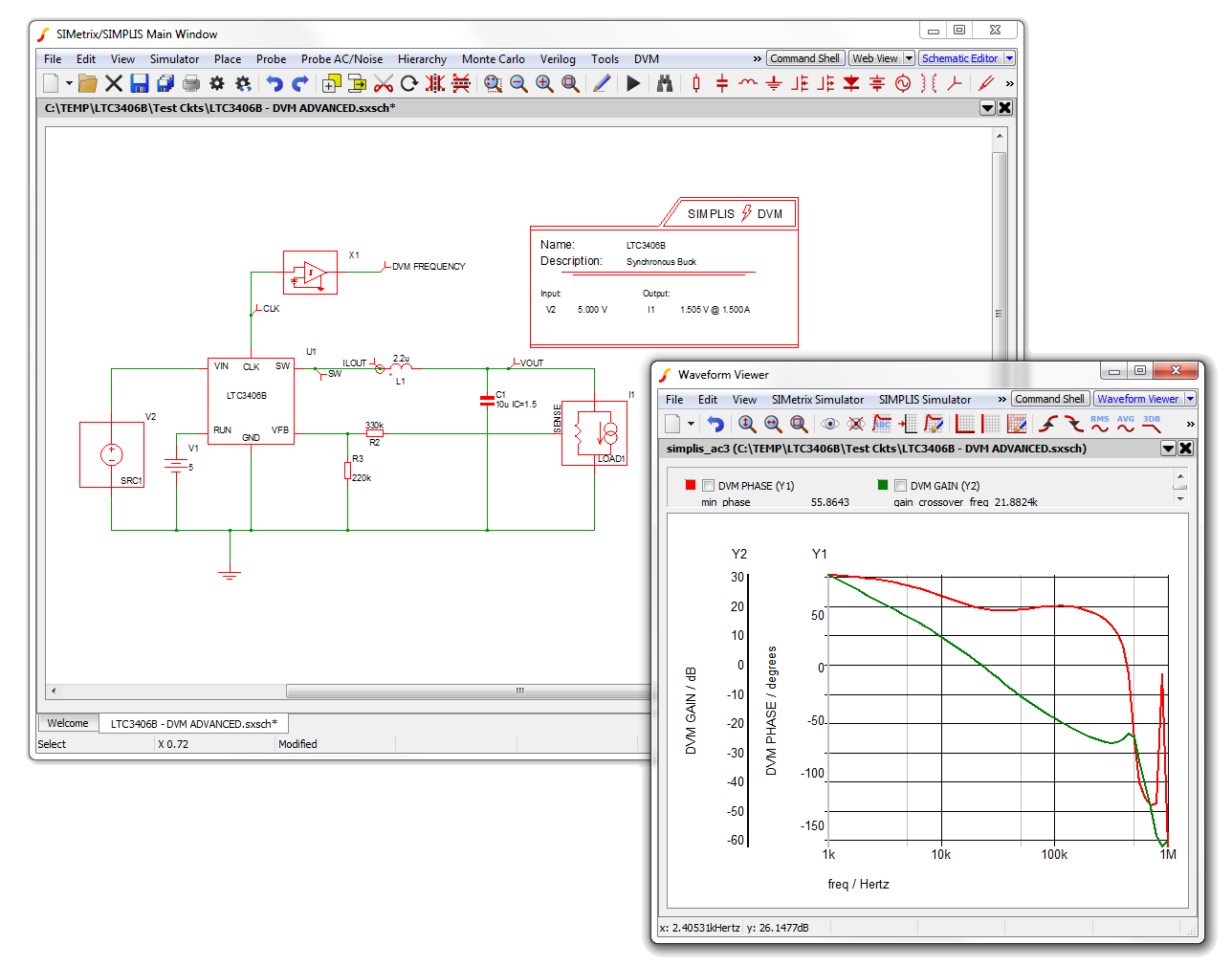Check the DVM PHASE (Y1) checkbox
This screenshot has height=966, width=1232.
point(709,486)
